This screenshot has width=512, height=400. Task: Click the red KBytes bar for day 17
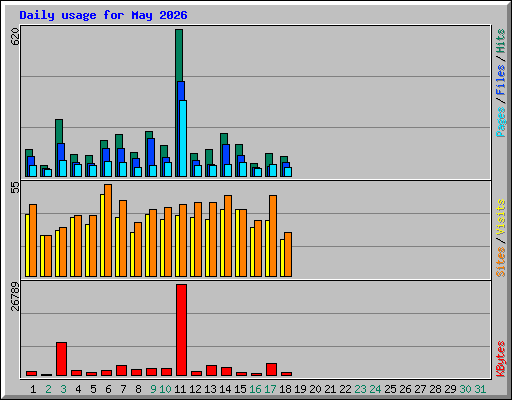(271, 370)
